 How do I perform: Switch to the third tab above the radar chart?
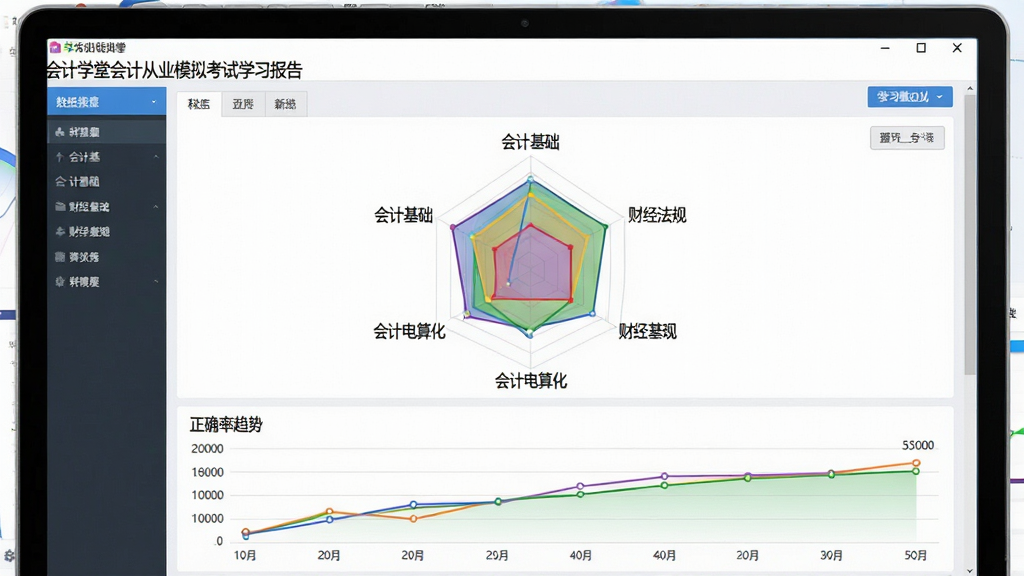pos(285,104)
